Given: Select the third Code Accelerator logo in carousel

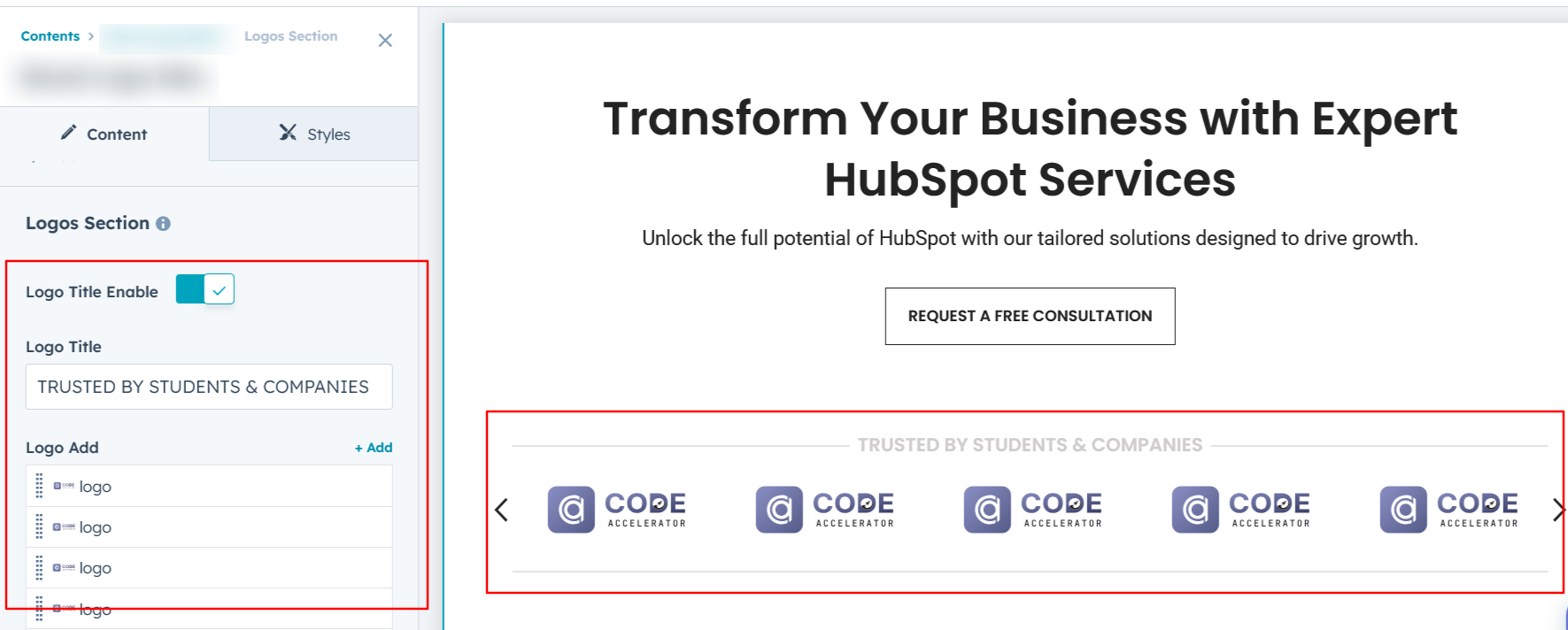Looking at the screenshot, I should pos(1033,510).
